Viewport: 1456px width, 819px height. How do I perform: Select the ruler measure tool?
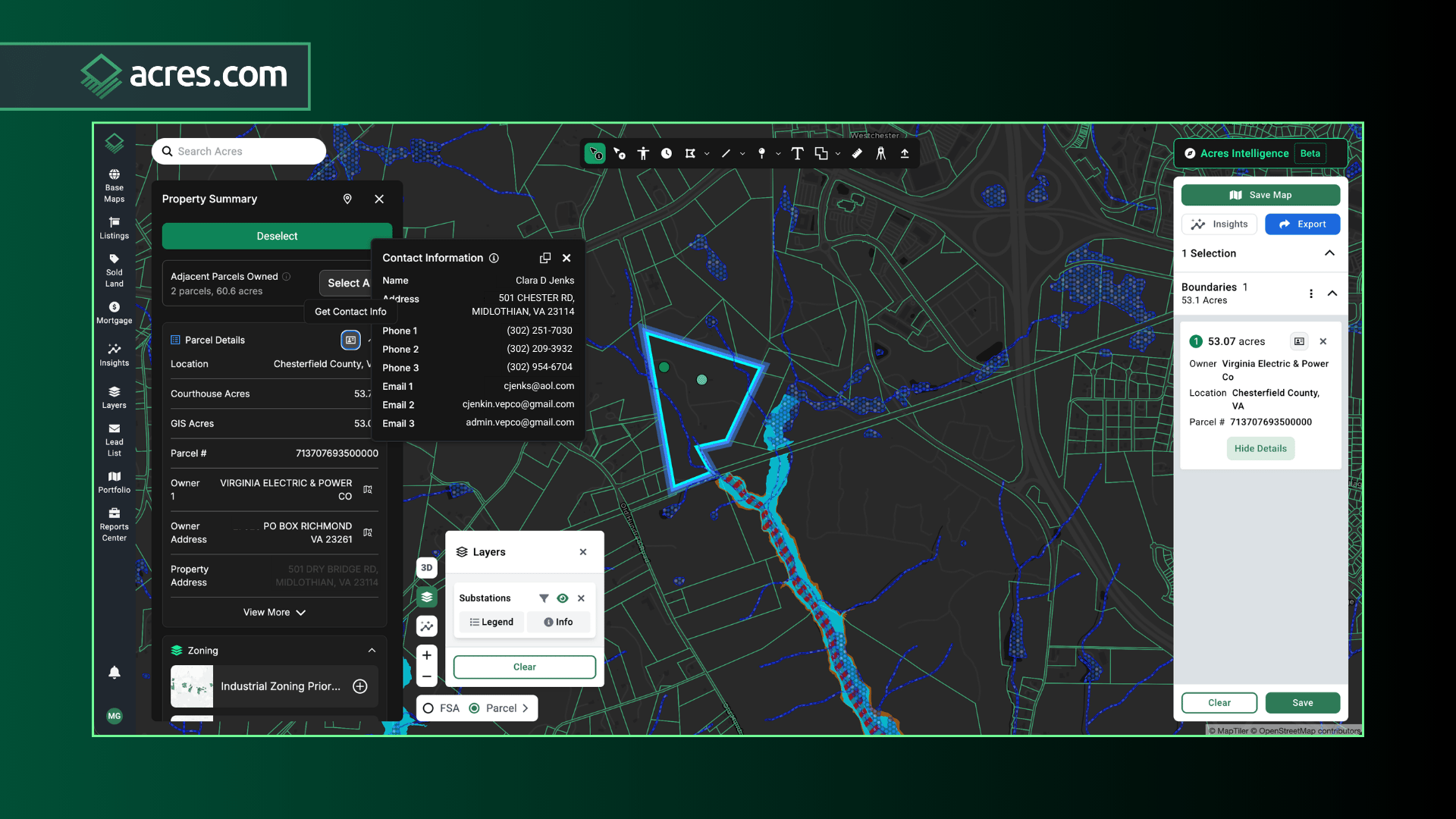point(857,153)
